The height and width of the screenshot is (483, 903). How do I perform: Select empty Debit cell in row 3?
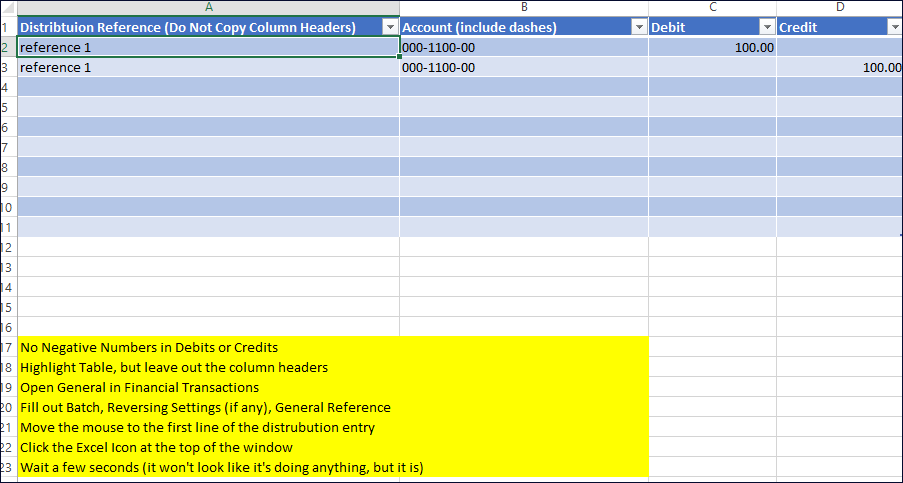[x=712, y=67]
